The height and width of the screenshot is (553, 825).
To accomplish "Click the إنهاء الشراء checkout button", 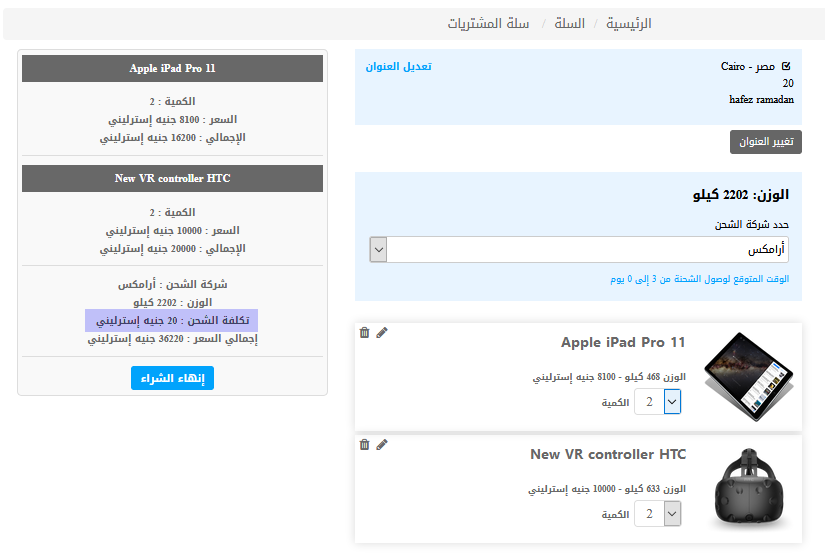I will [172, 378].
